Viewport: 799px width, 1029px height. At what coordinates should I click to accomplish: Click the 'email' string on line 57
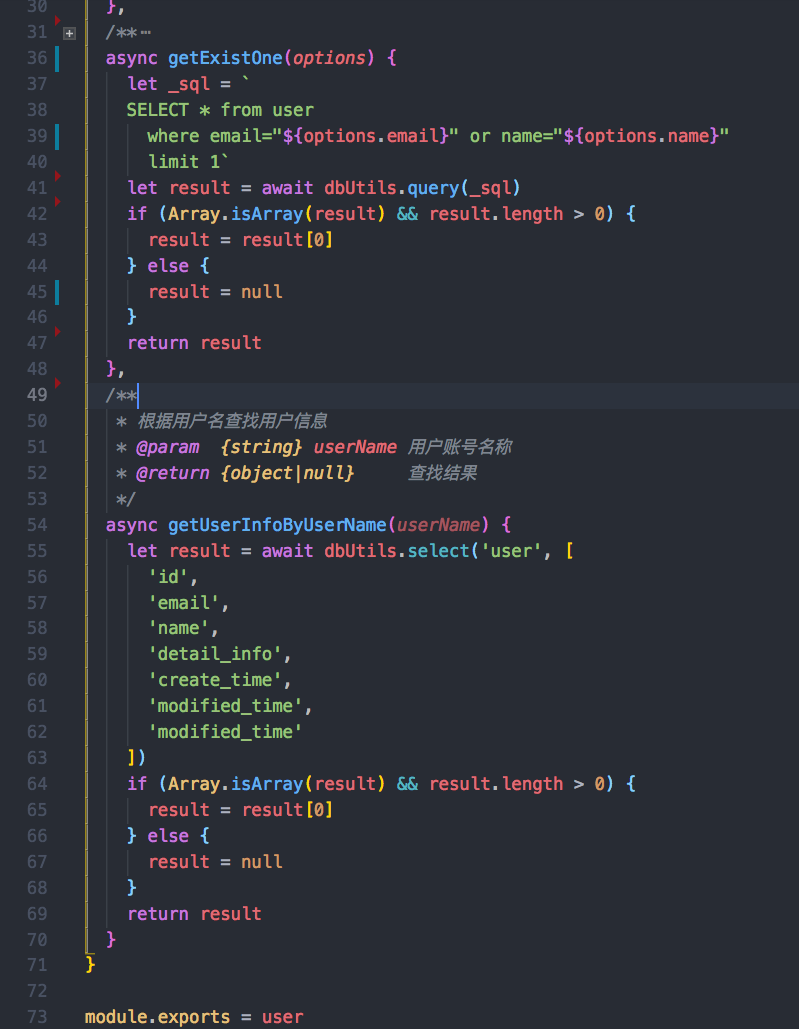tap(184, 602)
